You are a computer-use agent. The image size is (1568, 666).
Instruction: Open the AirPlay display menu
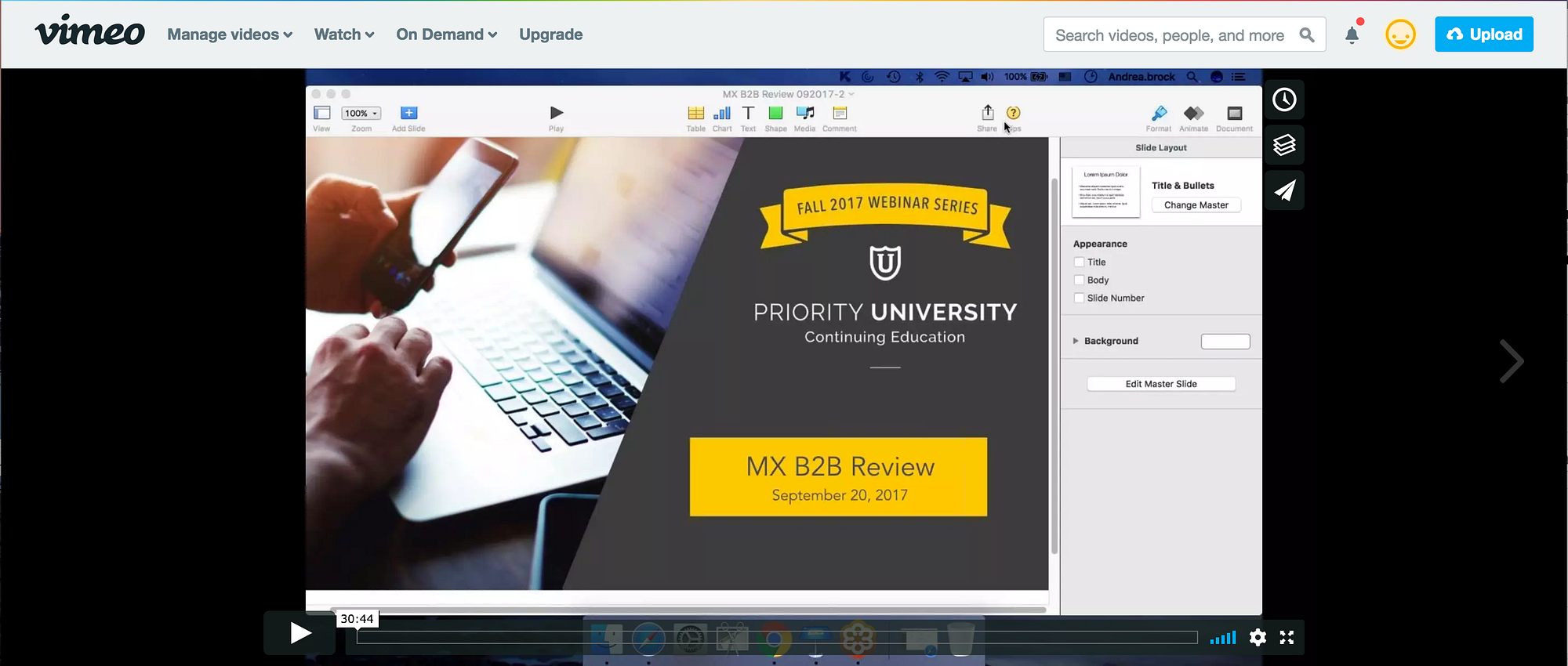pyautogui.click(x=965, y=77)
